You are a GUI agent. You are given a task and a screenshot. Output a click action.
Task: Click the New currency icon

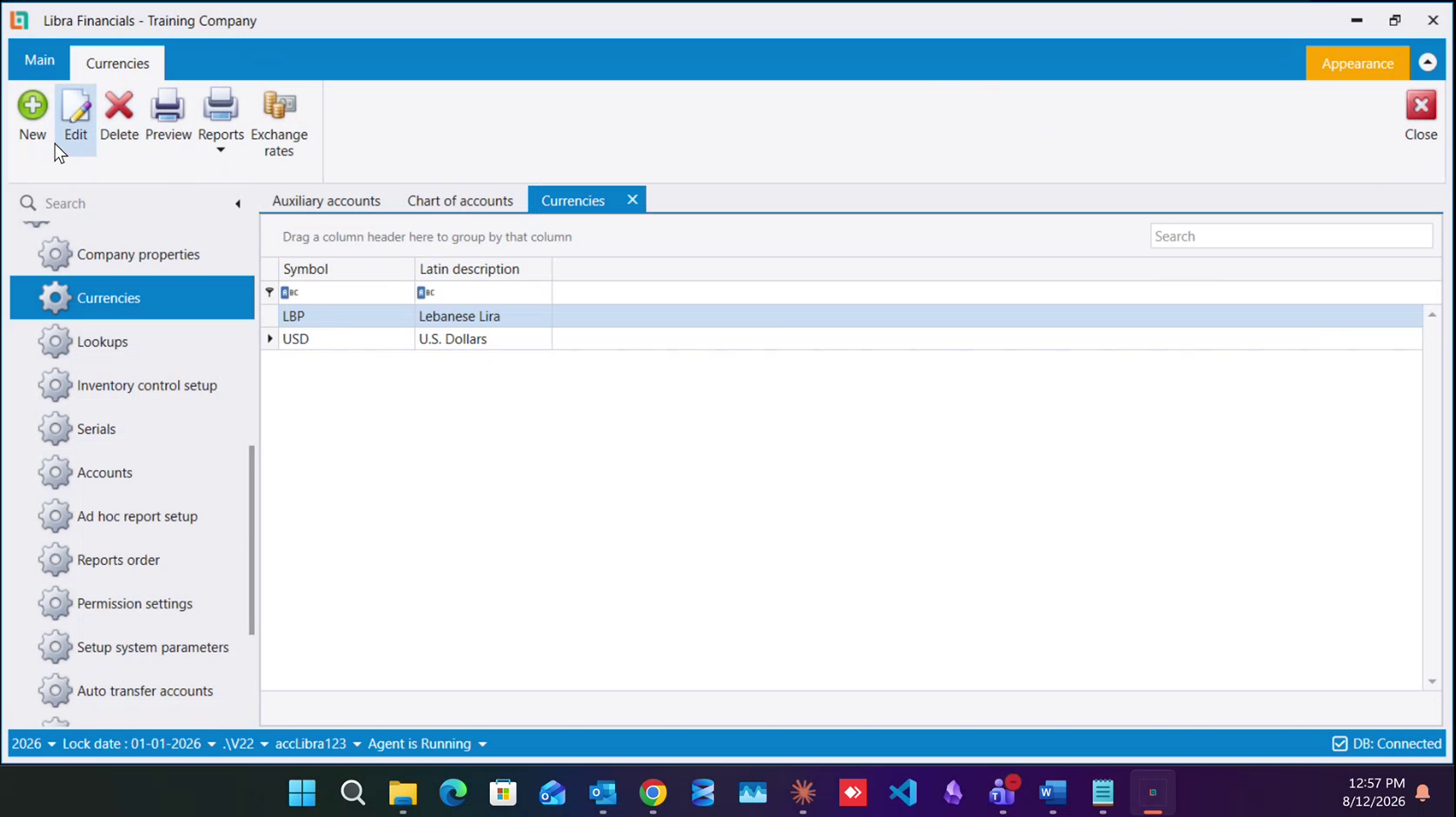tap(32, 105)
